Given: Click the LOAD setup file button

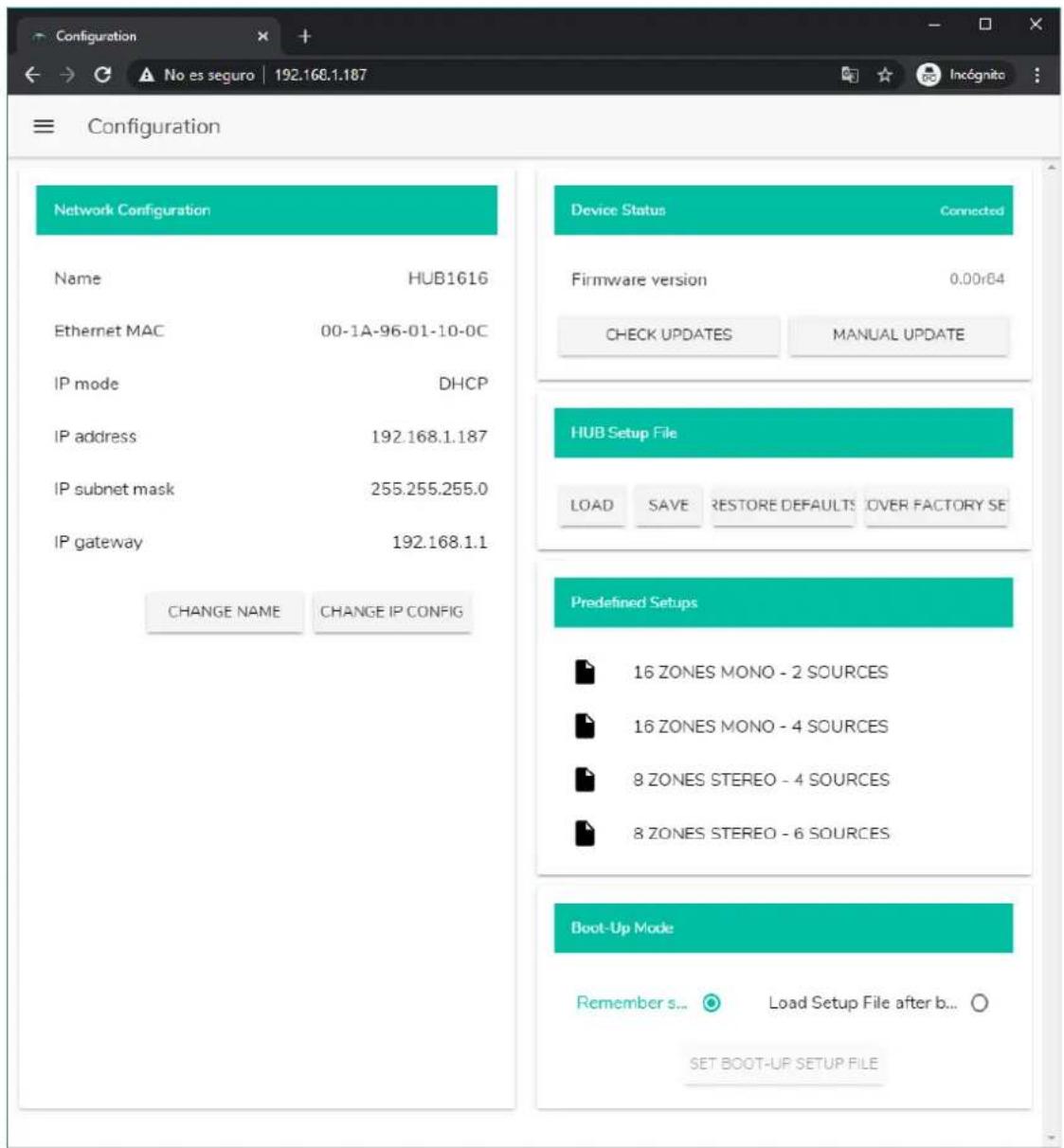Looking at the screenshot, I should point(592,506).
